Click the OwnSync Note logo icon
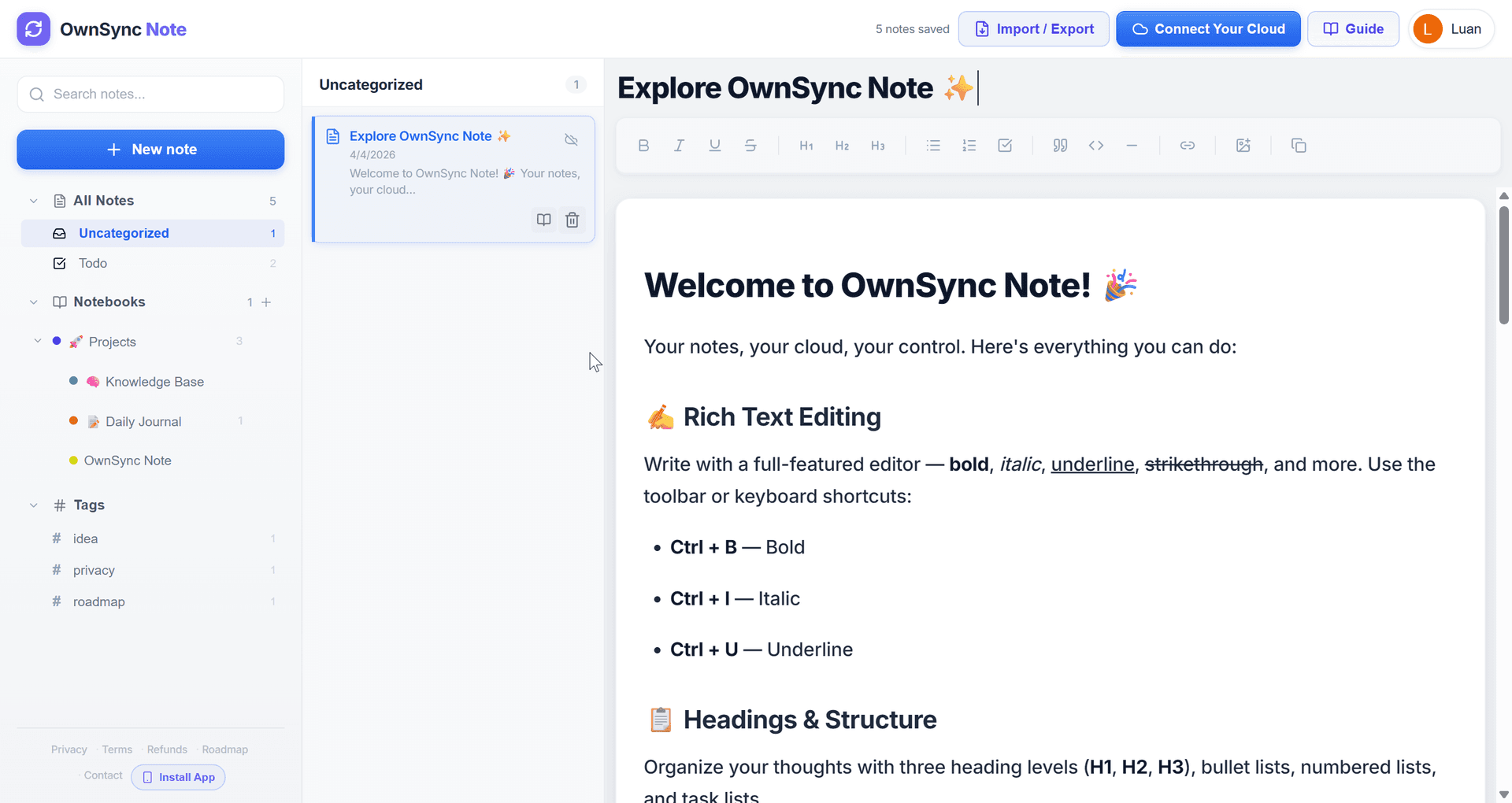 pyautogui.click(x=34, y=29)
